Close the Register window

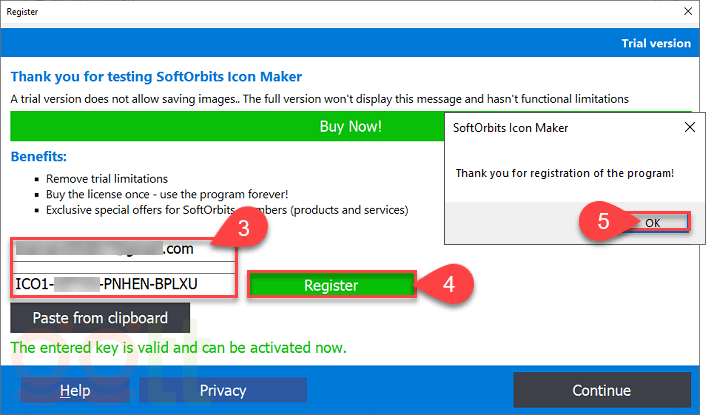(688, 14)
